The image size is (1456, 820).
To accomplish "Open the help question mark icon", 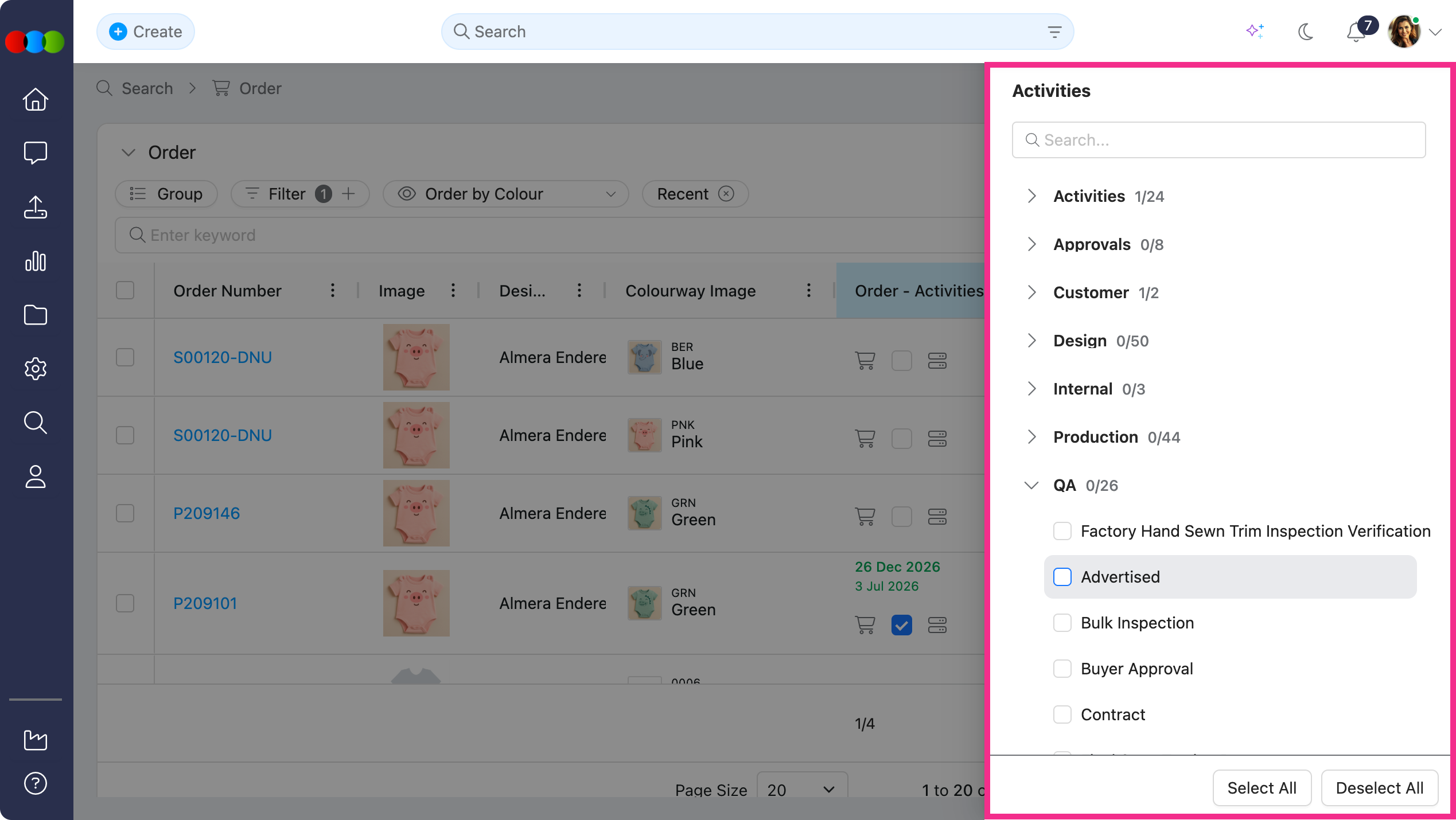I will 36,783.
